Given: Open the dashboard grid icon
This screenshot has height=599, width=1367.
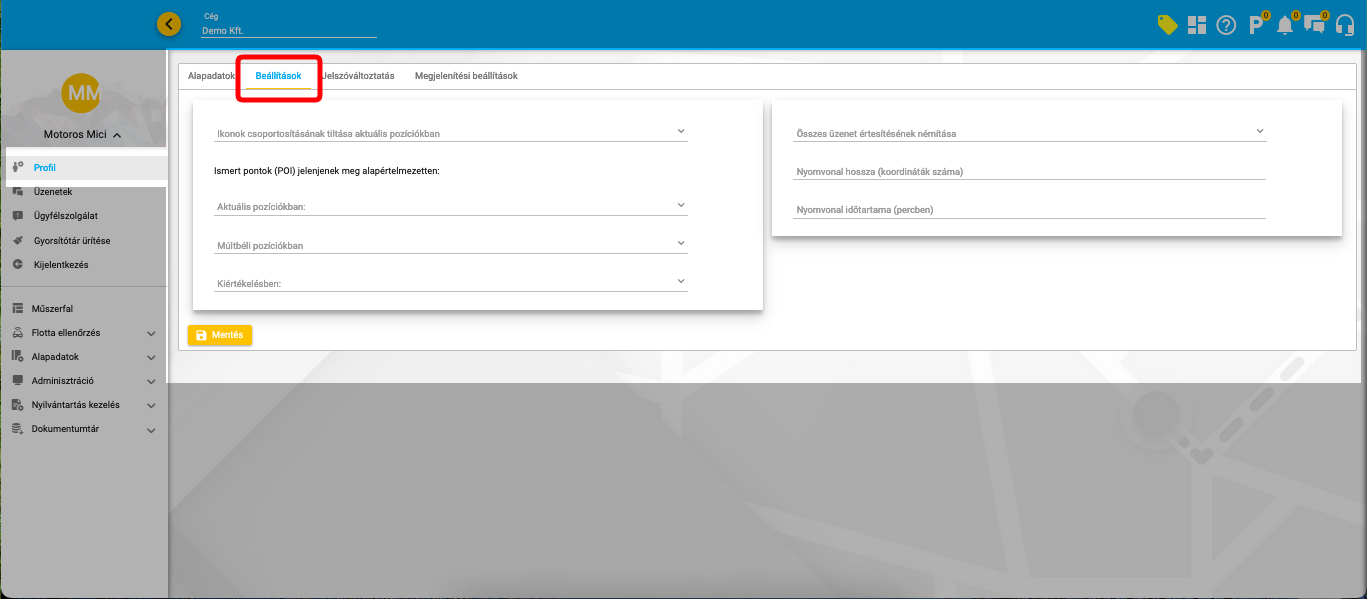Looking at the screenshot, I should coord(1197,25).
